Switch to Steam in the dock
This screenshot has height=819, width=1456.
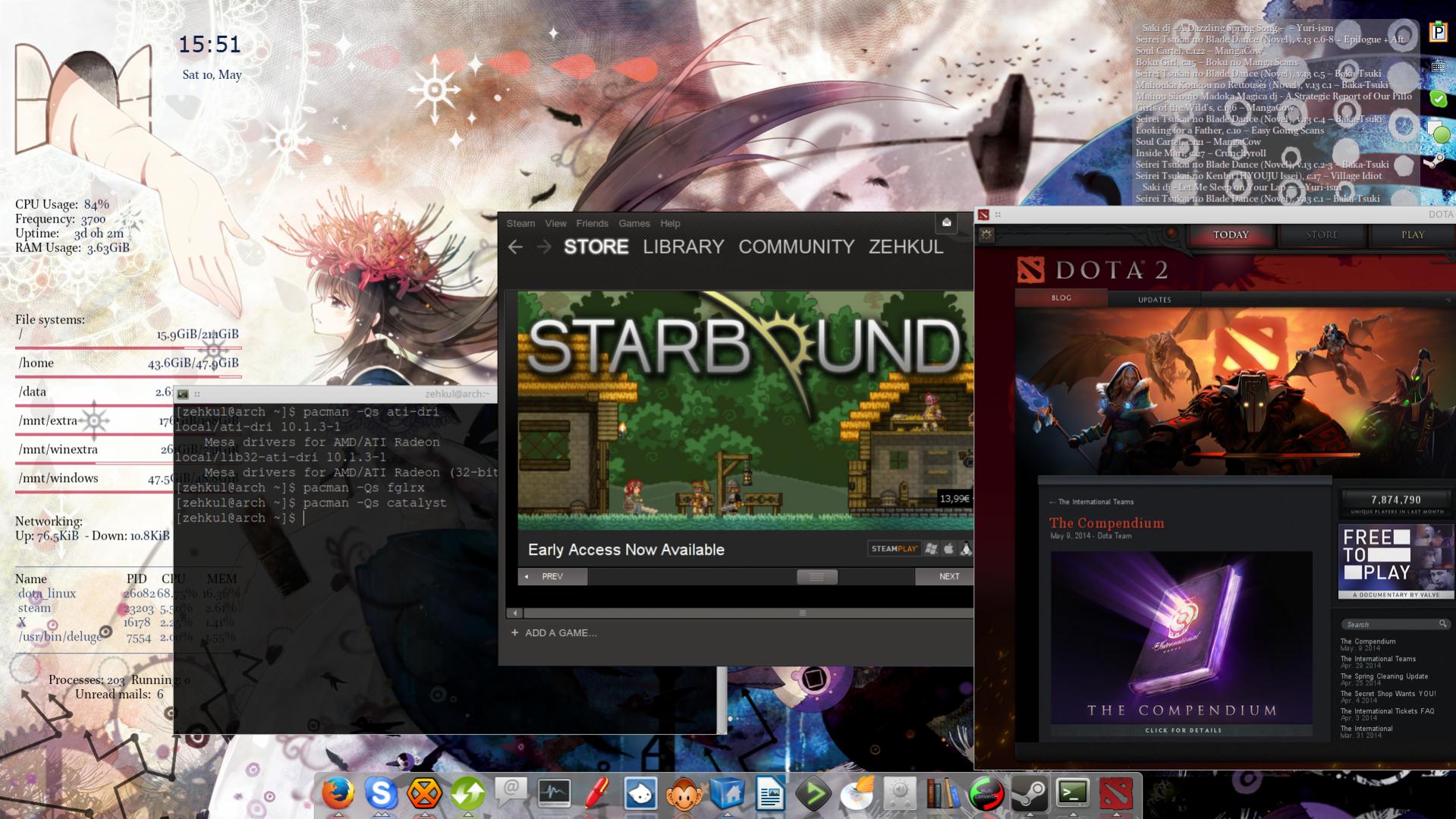pos(1030,794)
